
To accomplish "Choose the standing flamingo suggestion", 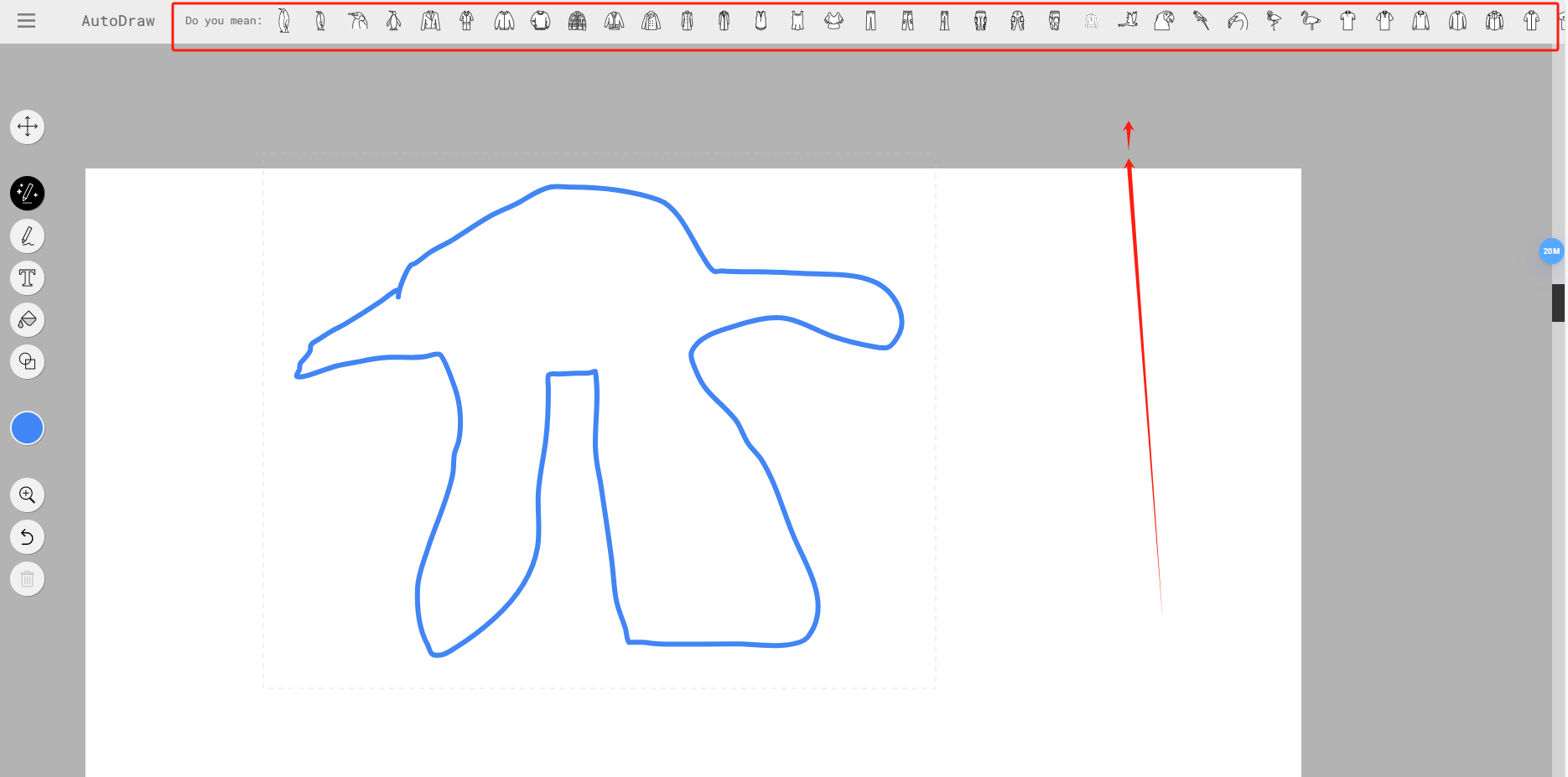I will 1311,20.
